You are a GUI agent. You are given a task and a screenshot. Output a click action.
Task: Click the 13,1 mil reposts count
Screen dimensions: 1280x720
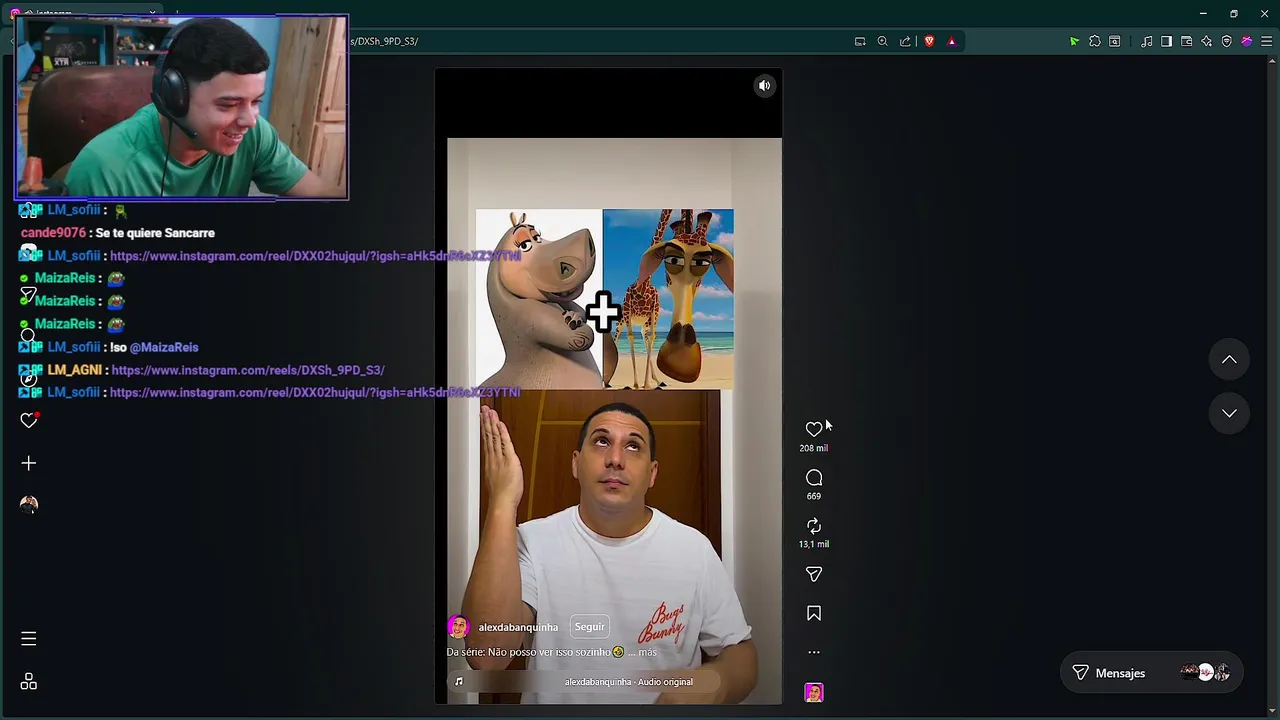point(814,544)
